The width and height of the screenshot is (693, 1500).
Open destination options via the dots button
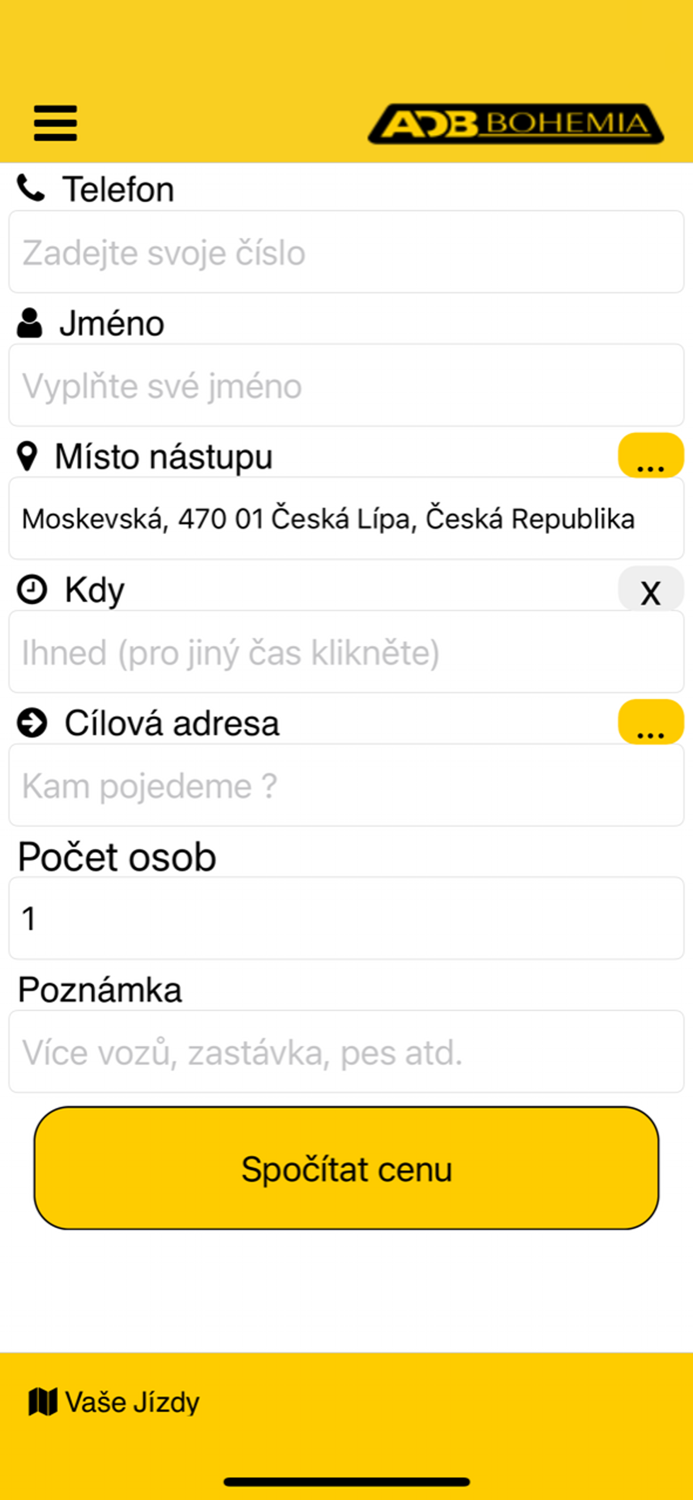coord(651,721)
